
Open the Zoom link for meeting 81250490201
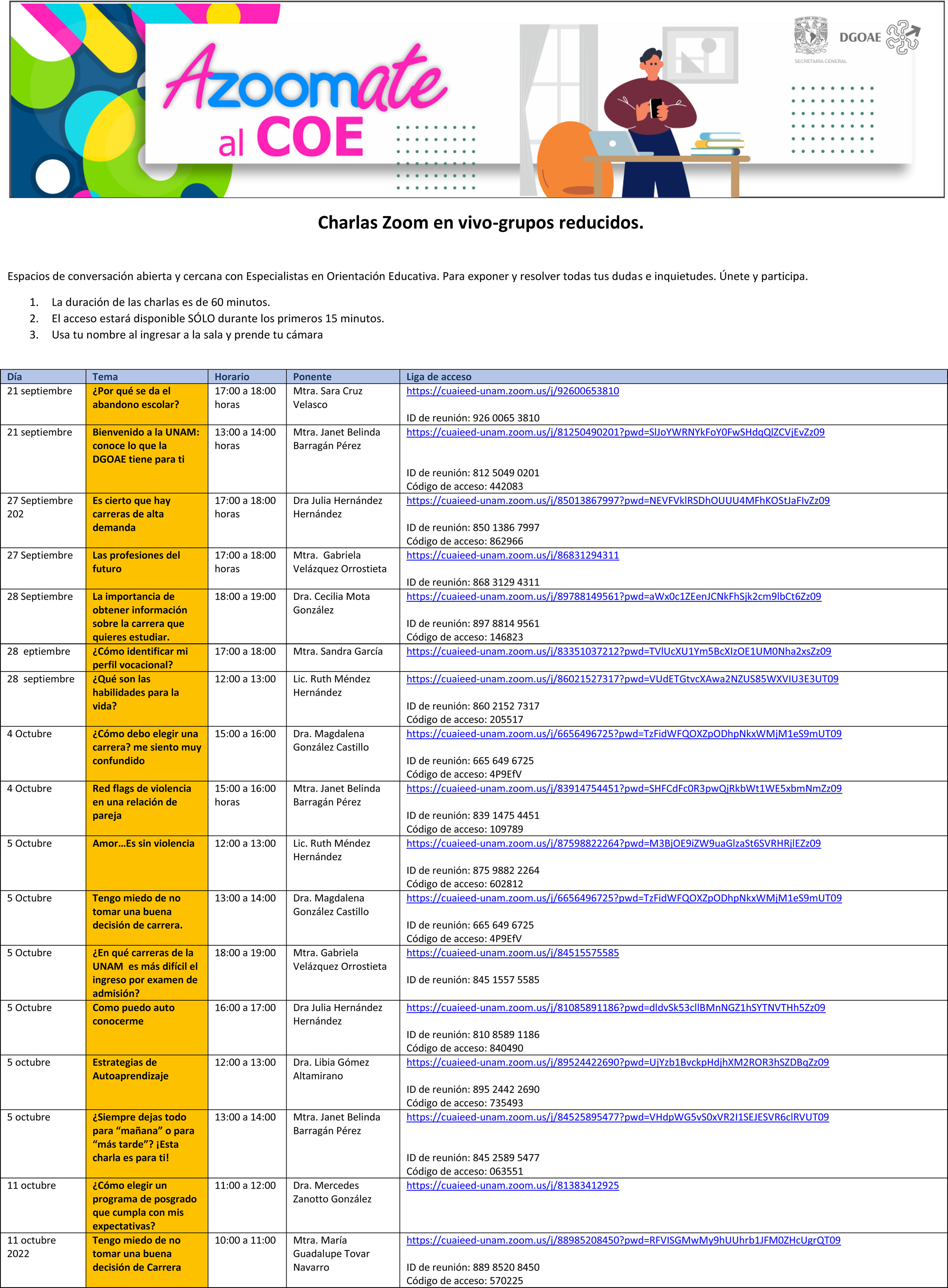(615, 433)
